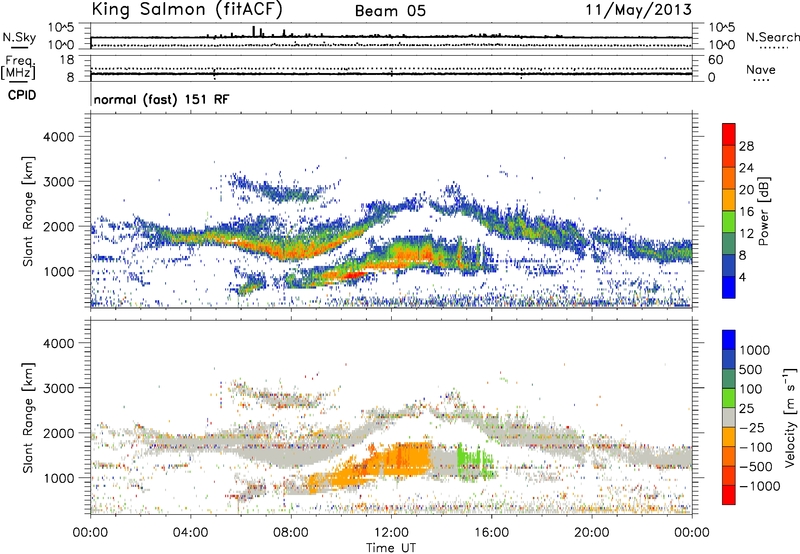
Task: Select the 2000 tick of velocity panel
Action: [58, 433]
